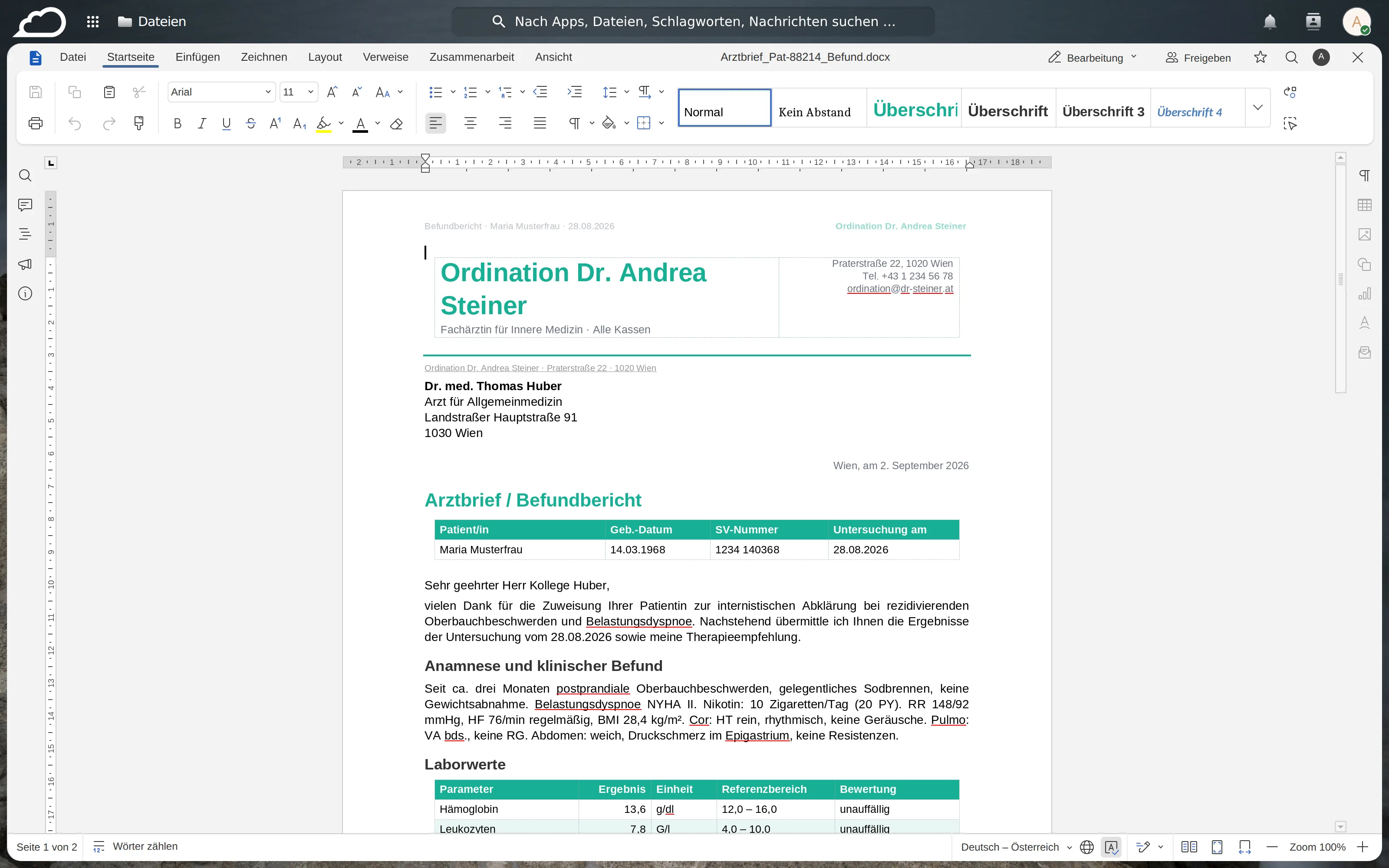1389x868 pixels.
Task: Open Mail merge settings in right sidebar
Action: pos(1364,352)
